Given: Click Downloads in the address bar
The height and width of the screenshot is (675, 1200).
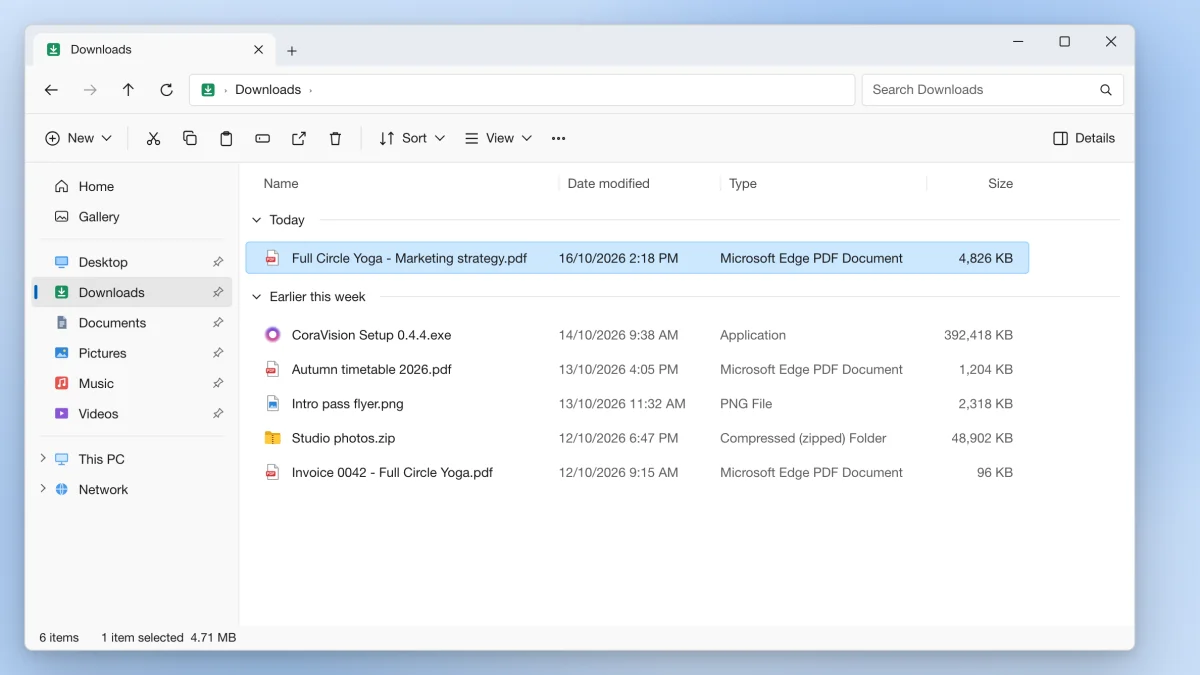Looking at the screenshot, I should coord(268,90).
